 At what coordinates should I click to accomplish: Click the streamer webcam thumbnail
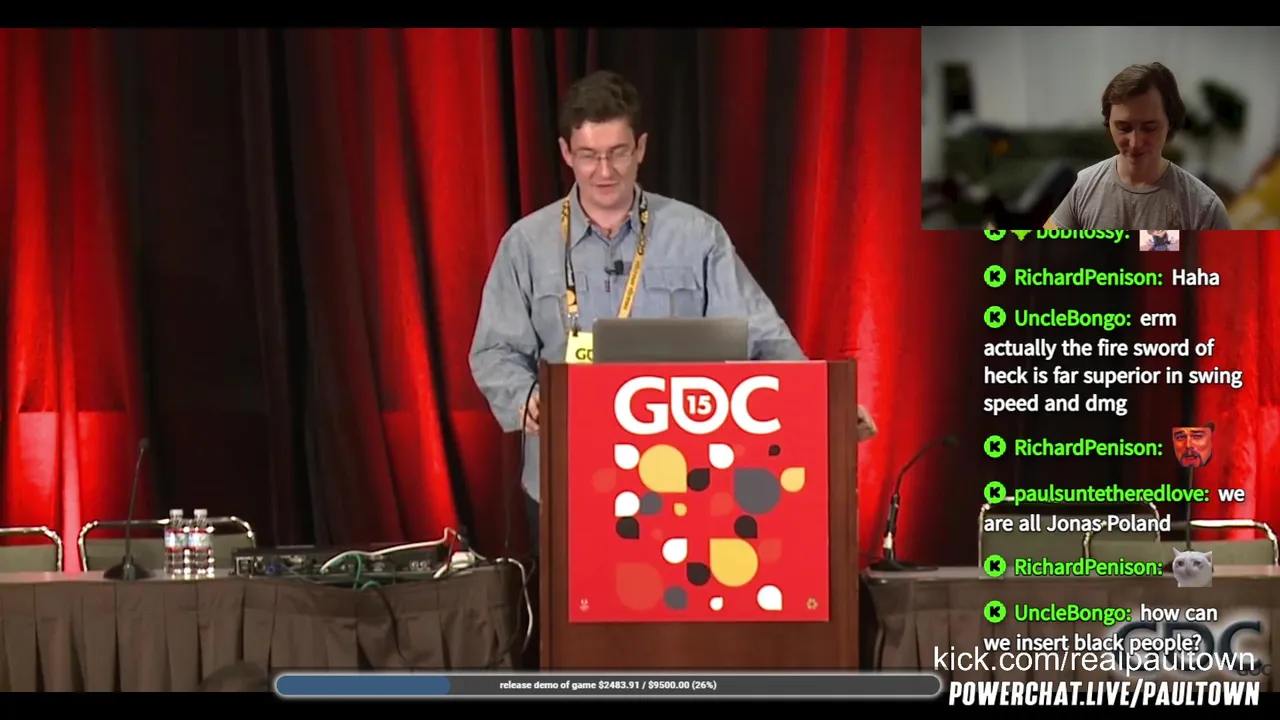point(1100,128)
